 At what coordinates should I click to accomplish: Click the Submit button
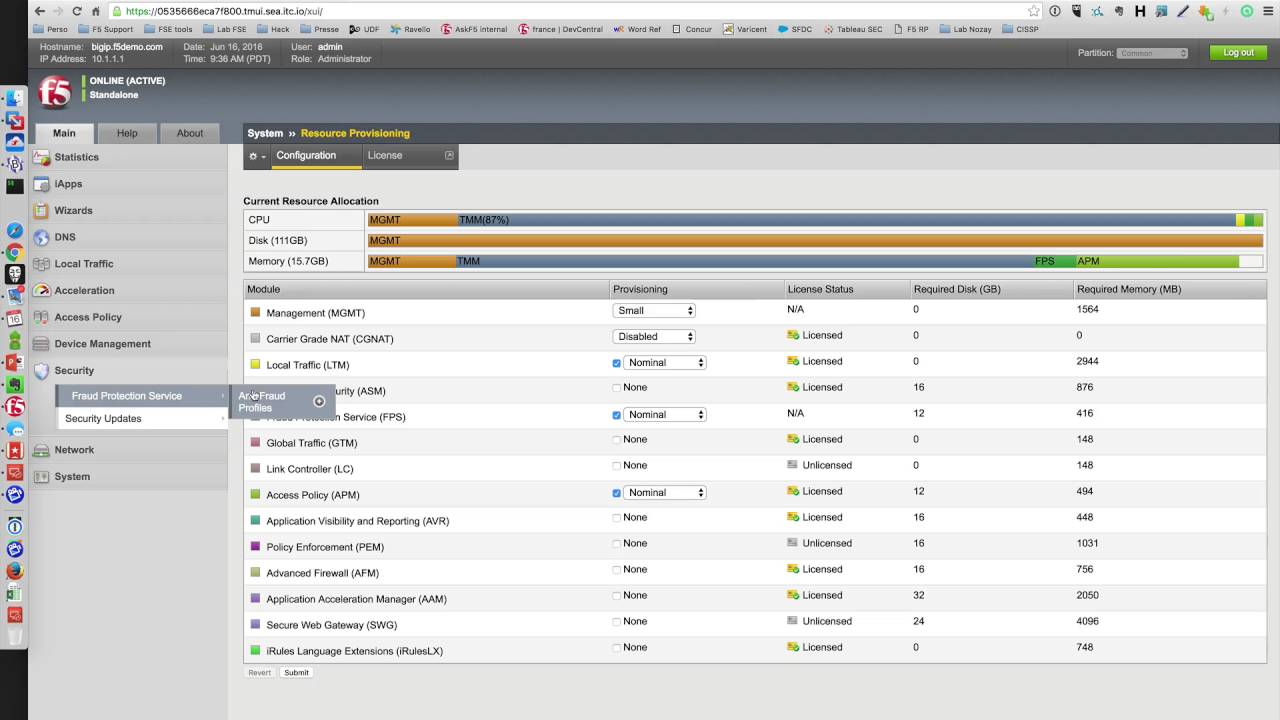click(296, 673)
